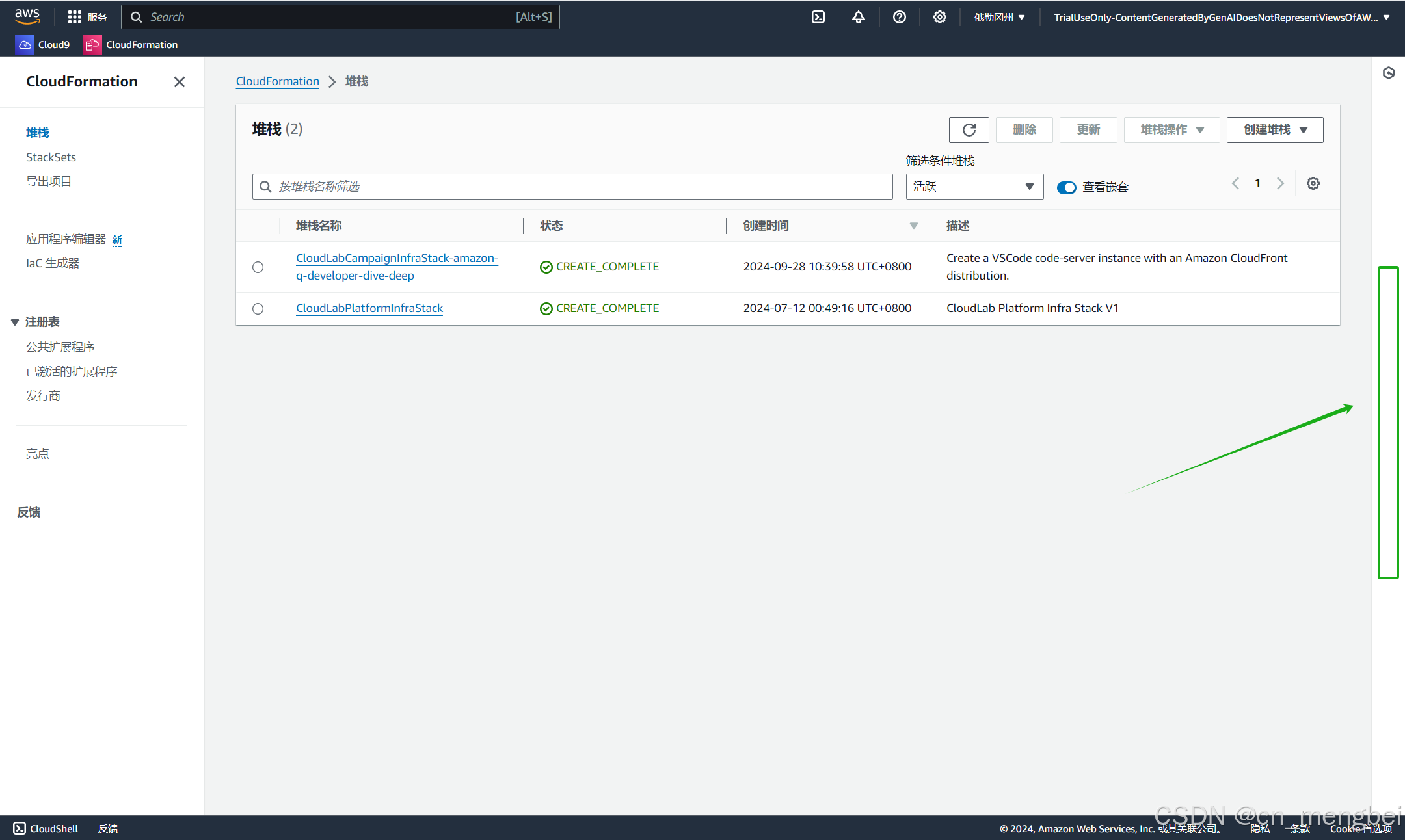The image size is (1405, 840).
Task: Click 反馈 link in footer
Action: [108, 828]
